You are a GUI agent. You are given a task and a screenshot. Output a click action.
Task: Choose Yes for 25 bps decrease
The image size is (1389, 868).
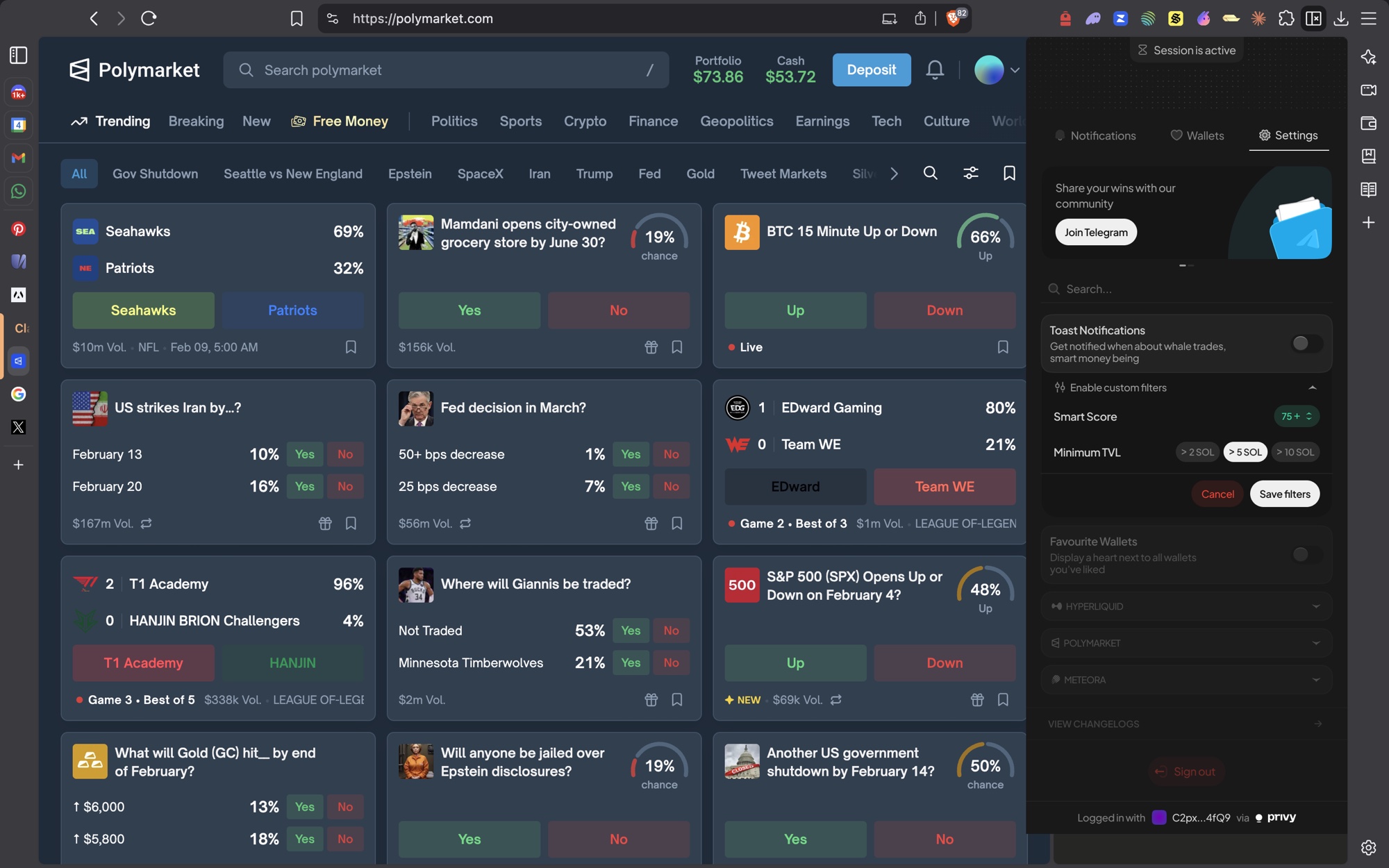coord(631,486)
